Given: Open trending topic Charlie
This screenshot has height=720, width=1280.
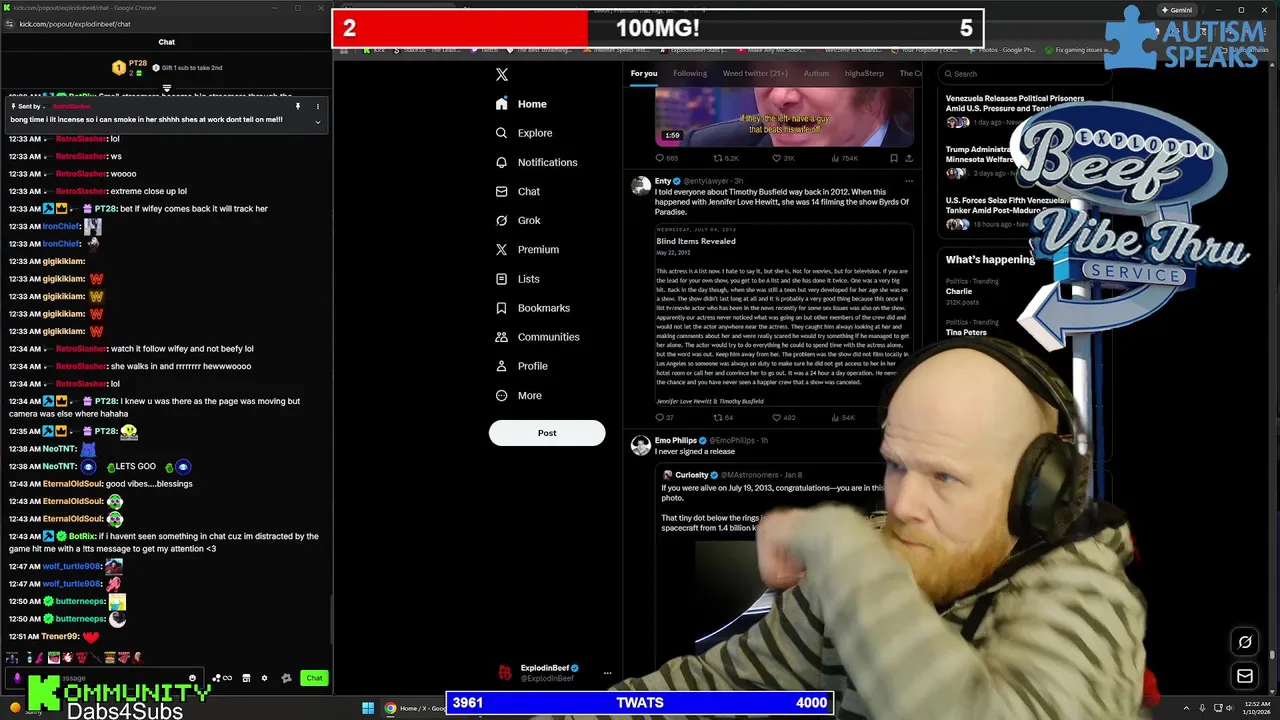Looking at the screenshot, I should (x=958, y=291).
